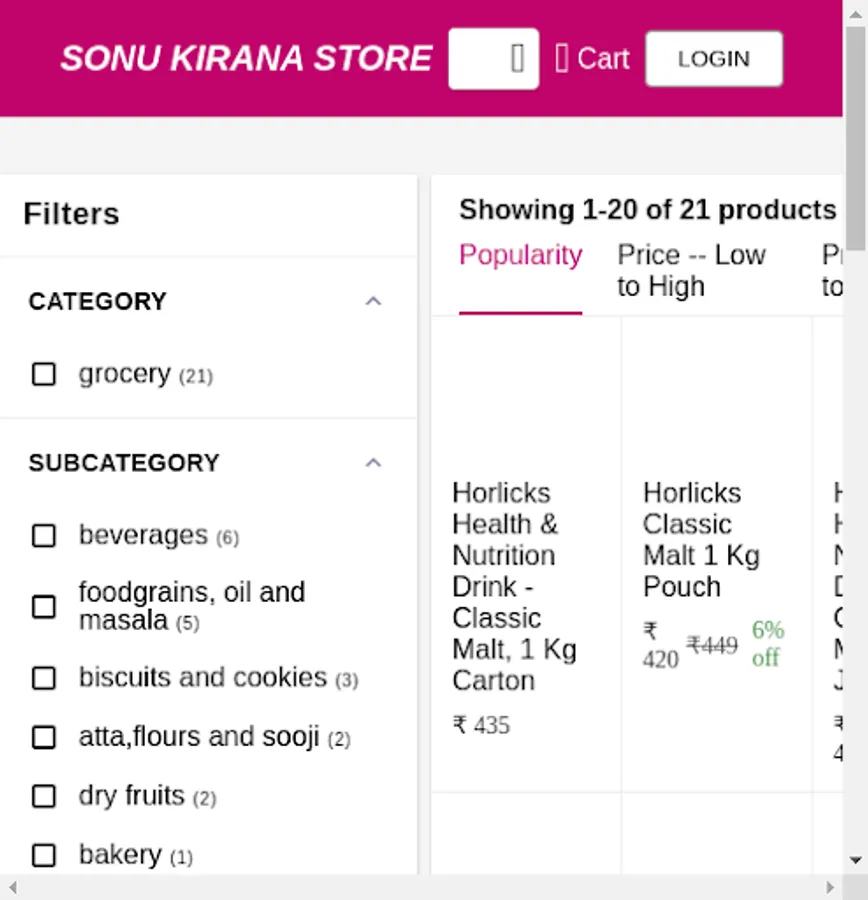Switch to Popularity sort tab
868x900 pixels.
(521, 255)
